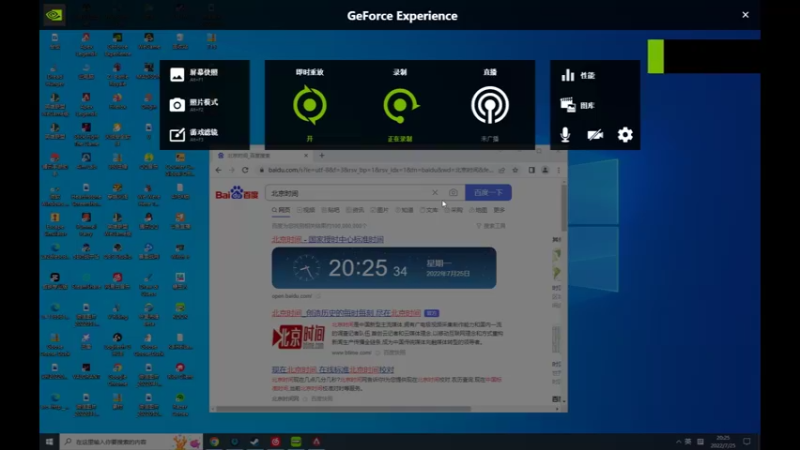The height and width of the screenshot is (450, 800).
Task: Show hidden system tray icons chevron
Action: [x=678, y=441]
